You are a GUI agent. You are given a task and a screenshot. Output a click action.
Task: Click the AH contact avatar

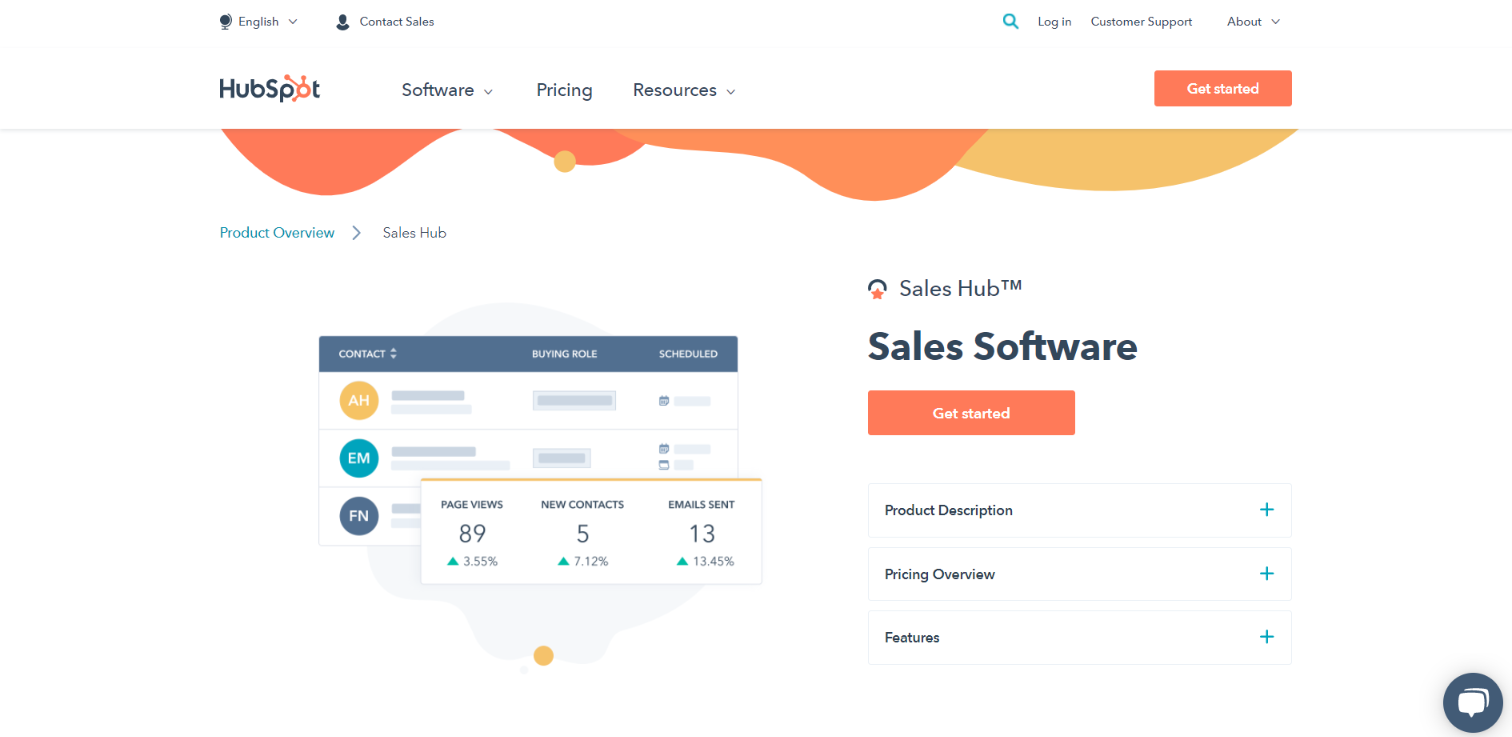coord(359,401)
